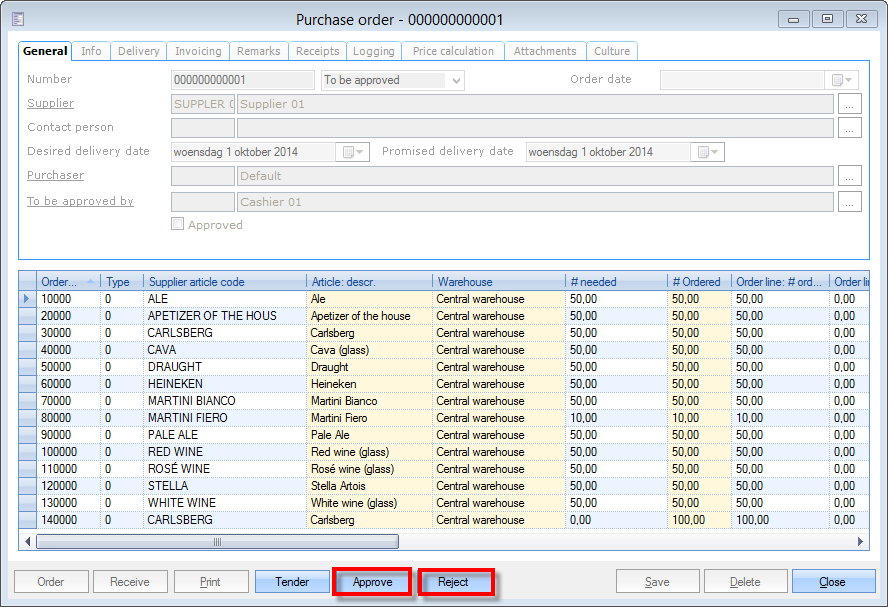This screenshot has width=888, height=607.
Task: Open supplier lookup with ellipsis button
Action: click(849, 104)
